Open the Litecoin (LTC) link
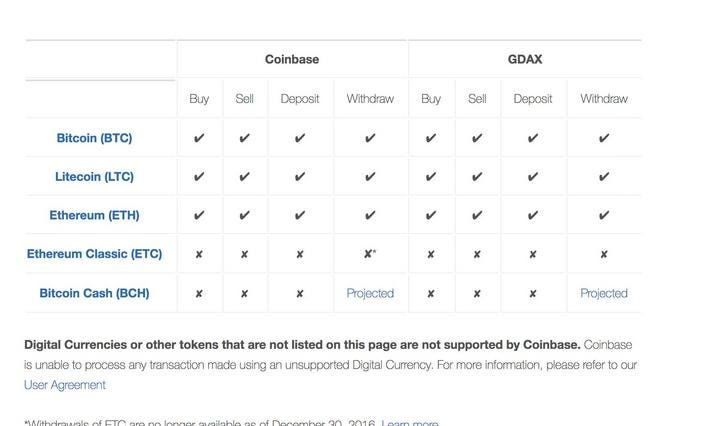The width and height of the screenshot is (728, 426). pos(94,177)
